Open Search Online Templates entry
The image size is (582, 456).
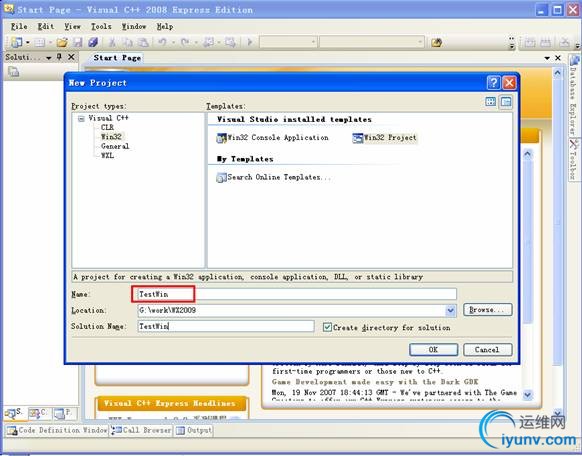(x=273, y=177)
